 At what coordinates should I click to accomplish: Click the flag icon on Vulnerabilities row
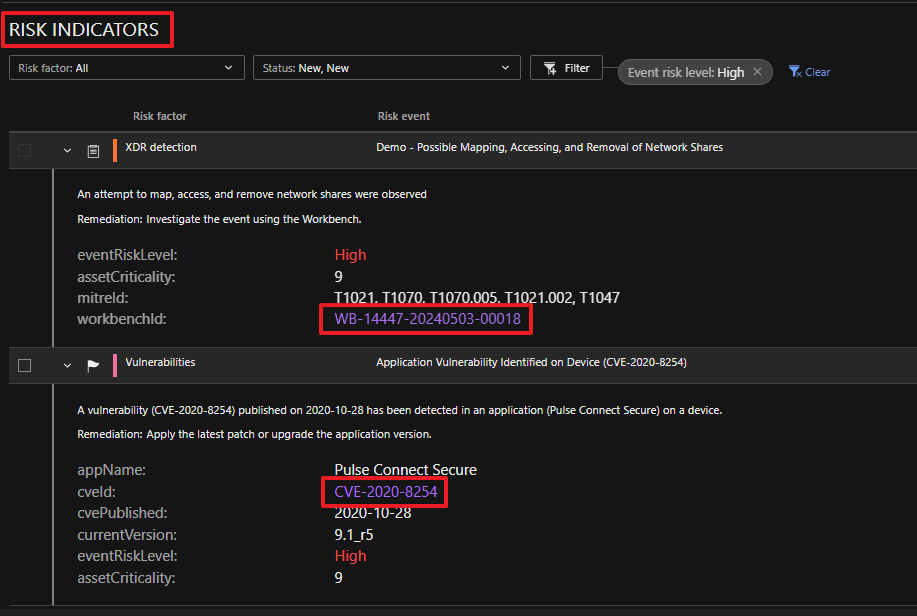click(93, 366)
